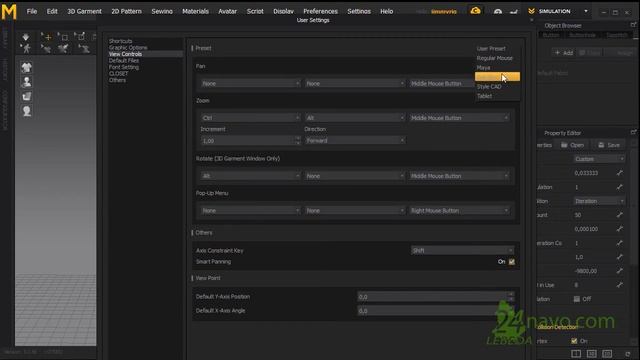Open Axis Constraint Key Shift dropdown
Viewport: 640px width, 360px height.
(x=462, y=250)
